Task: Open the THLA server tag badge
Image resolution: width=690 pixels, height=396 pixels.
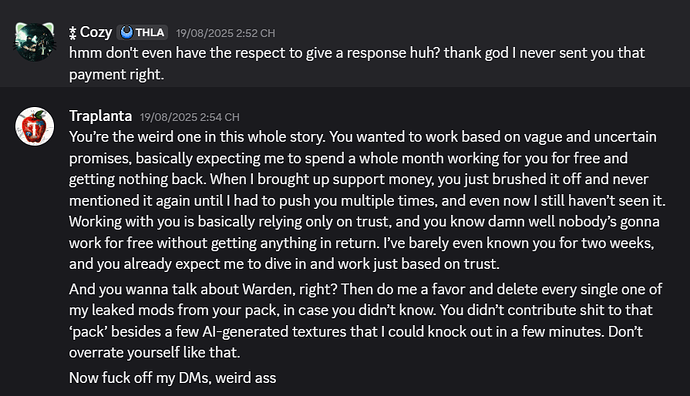Action: 143,32
